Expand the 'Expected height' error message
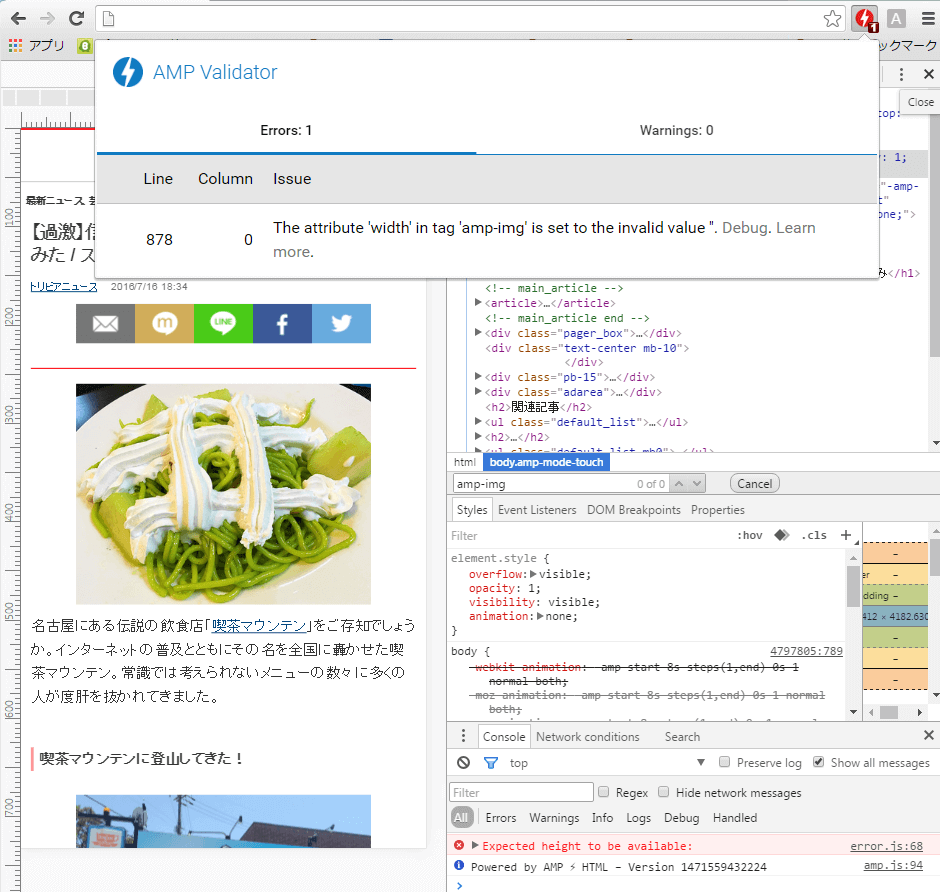The width and height of the screenshot is (940, 892). click(x=476, y=846)
